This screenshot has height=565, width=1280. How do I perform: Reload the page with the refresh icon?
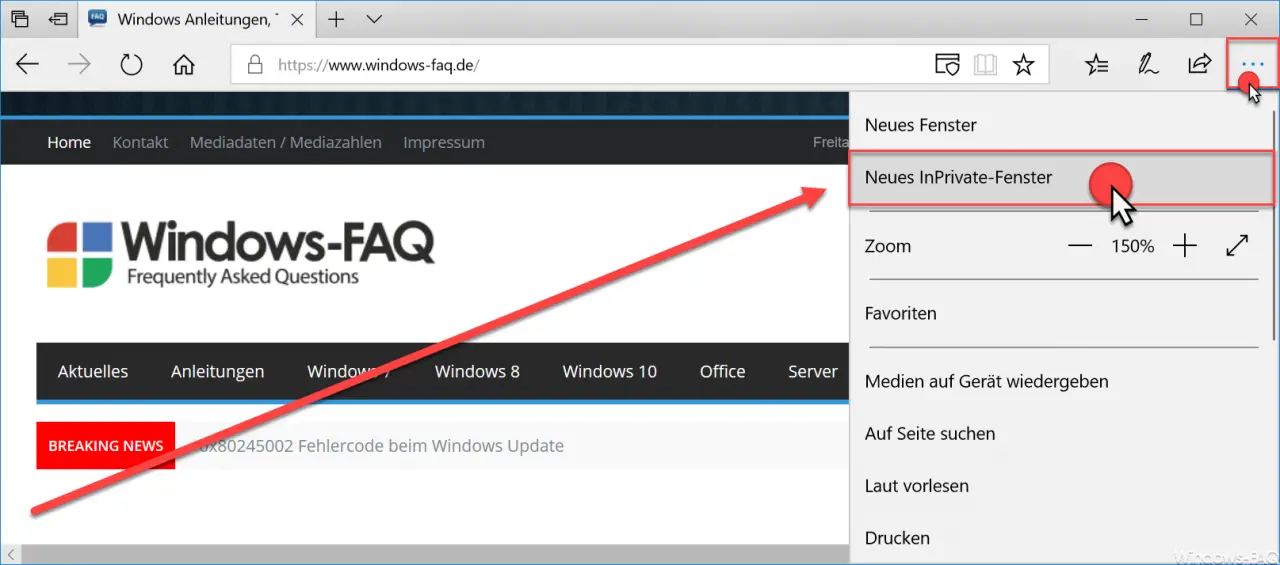tap(131, 65)
